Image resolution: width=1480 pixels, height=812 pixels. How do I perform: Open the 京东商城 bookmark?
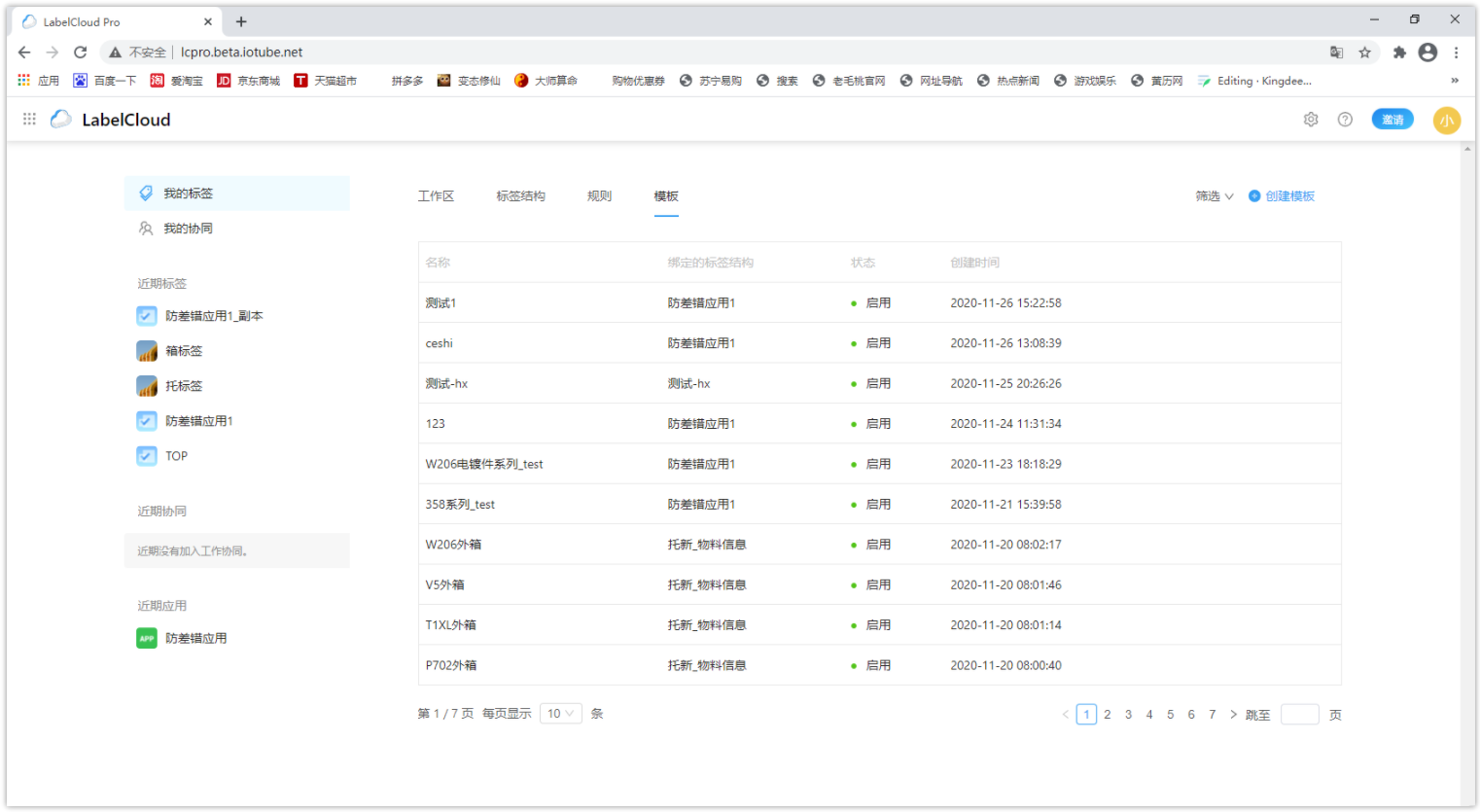(x=248, y=81)
